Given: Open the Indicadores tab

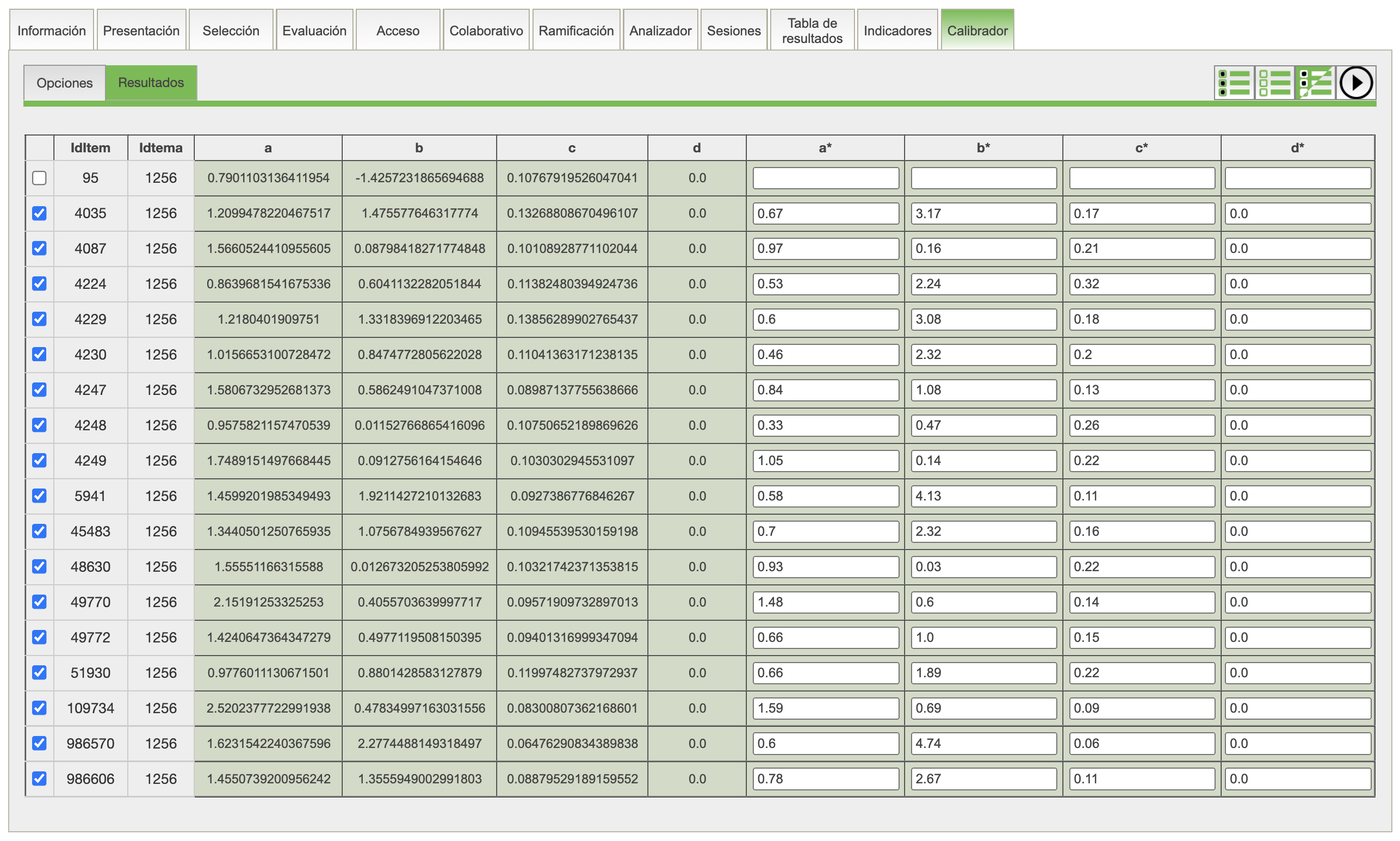Looking at the screenshot, I should 897,30.
